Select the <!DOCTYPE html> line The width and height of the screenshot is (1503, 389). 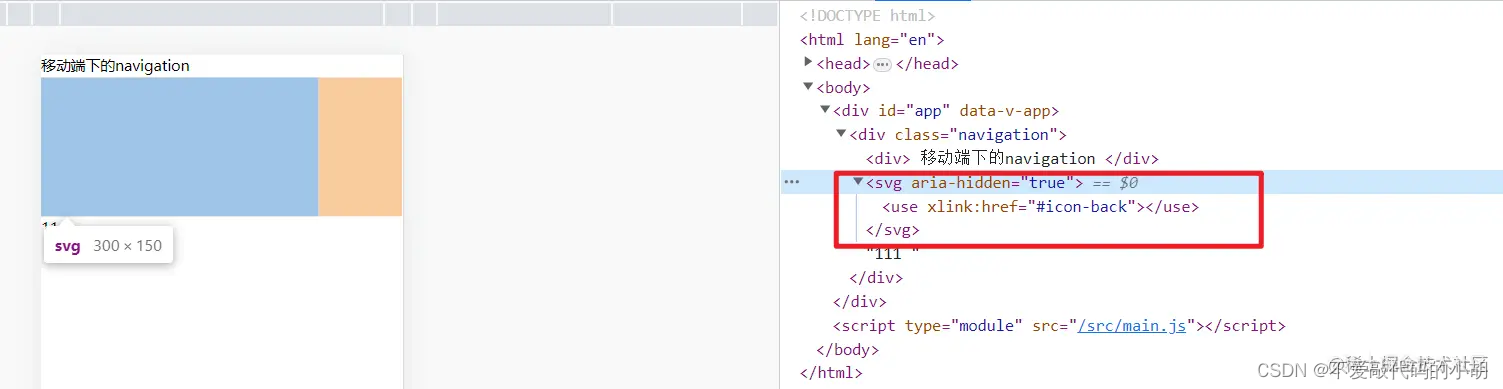pos(867,15)
